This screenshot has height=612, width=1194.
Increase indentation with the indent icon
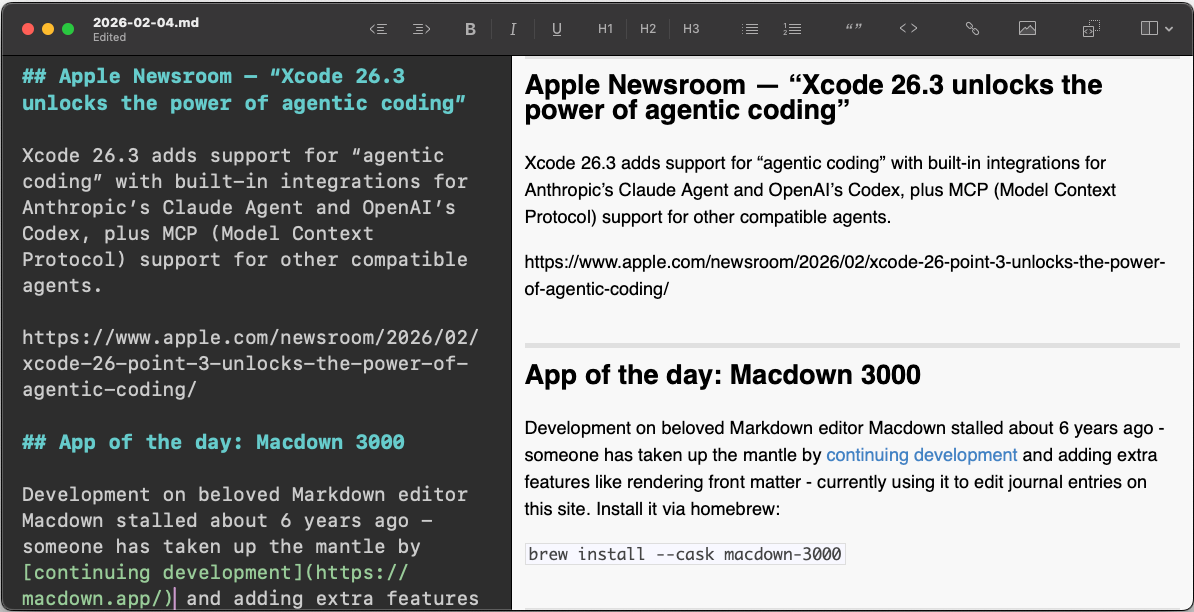421,29
